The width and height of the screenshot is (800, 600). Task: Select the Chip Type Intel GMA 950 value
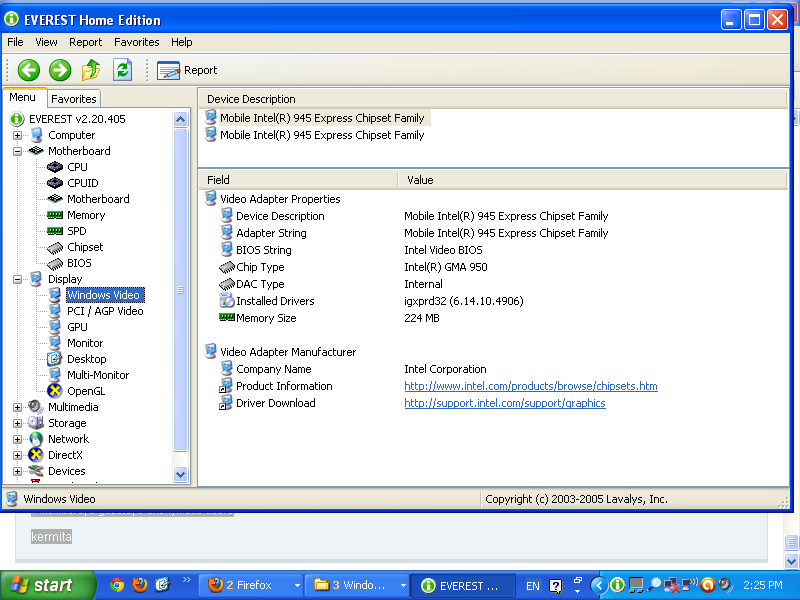445,267
